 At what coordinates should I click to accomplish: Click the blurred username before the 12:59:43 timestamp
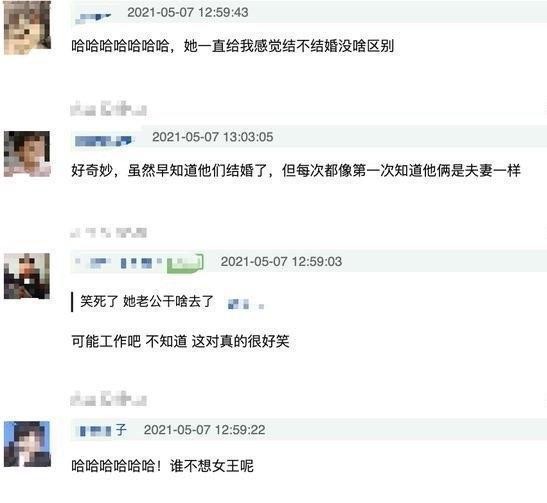pyautogui.click(x=93, y=17)
